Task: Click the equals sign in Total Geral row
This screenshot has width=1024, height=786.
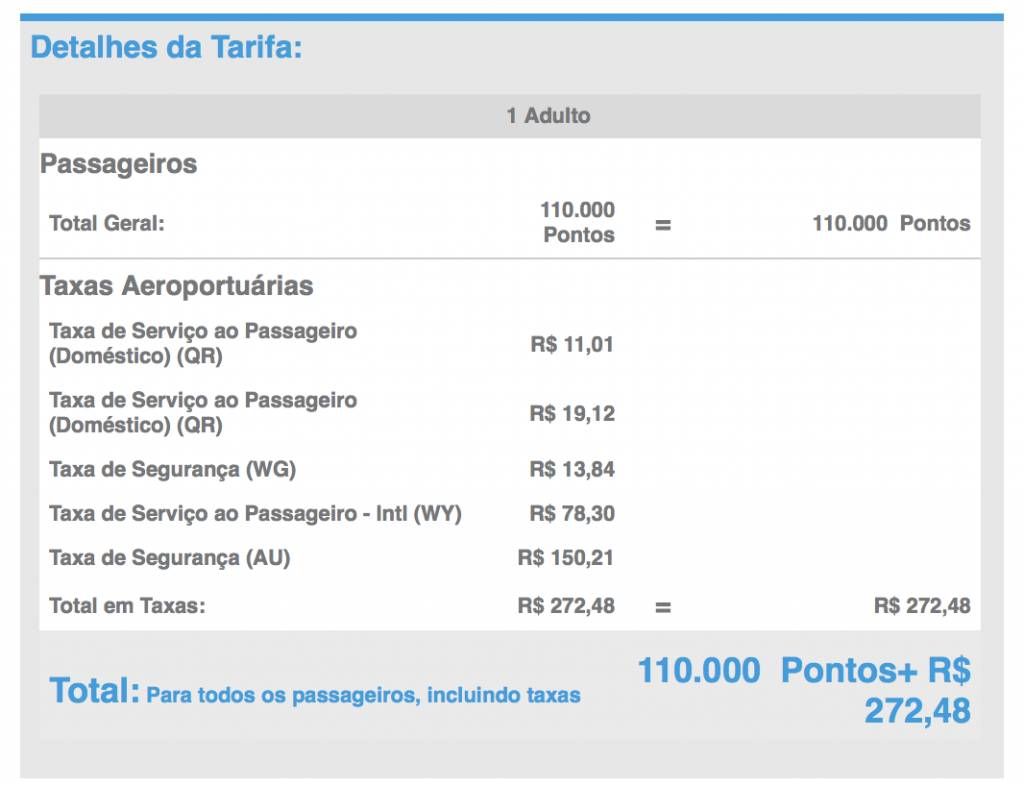Action: [663, 225]
